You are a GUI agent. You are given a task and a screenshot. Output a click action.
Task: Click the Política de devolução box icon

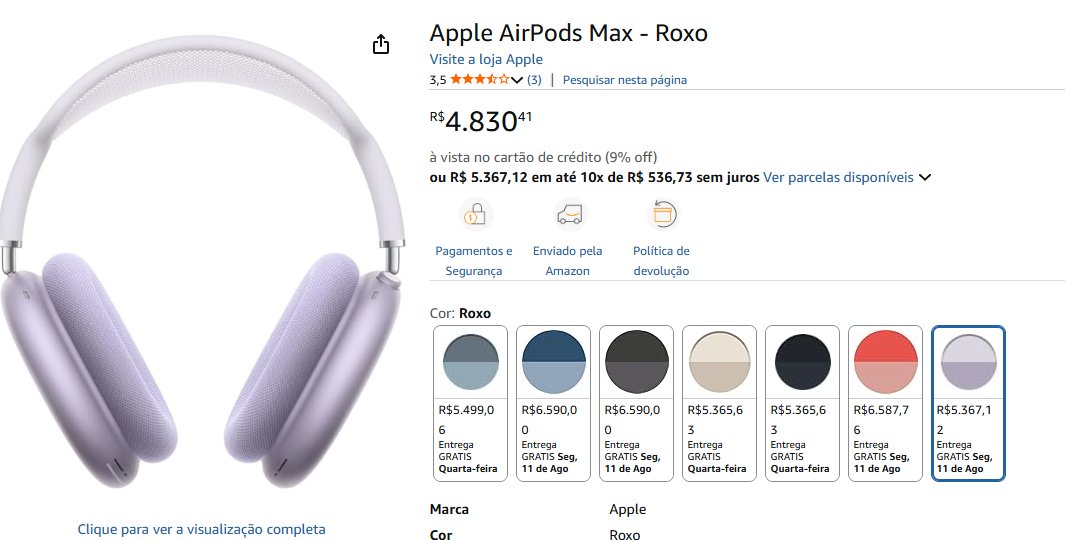[x=662, y=215]
